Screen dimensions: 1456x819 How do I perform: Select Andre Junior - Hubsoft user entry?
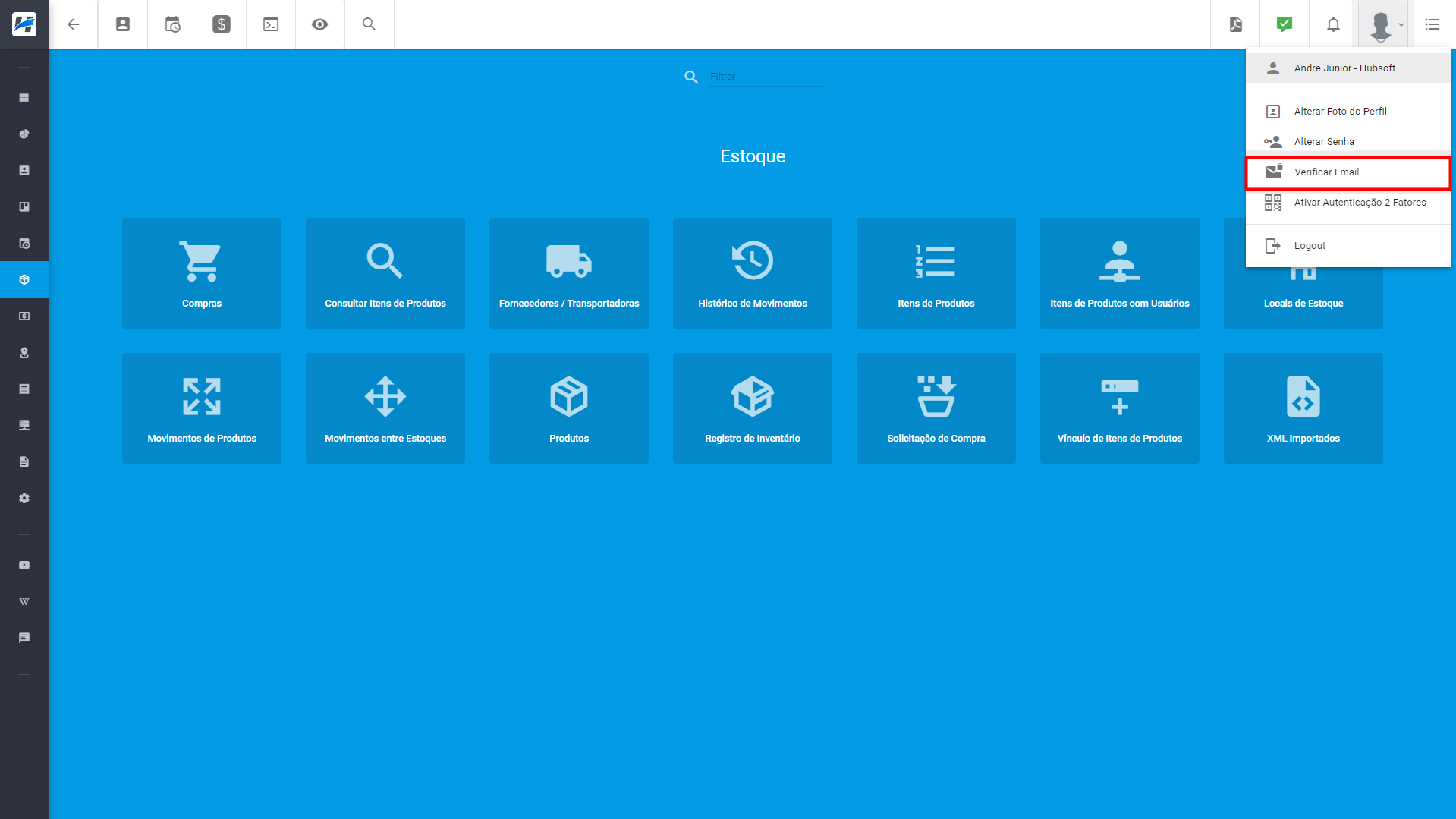click(x=1348, y=68)
